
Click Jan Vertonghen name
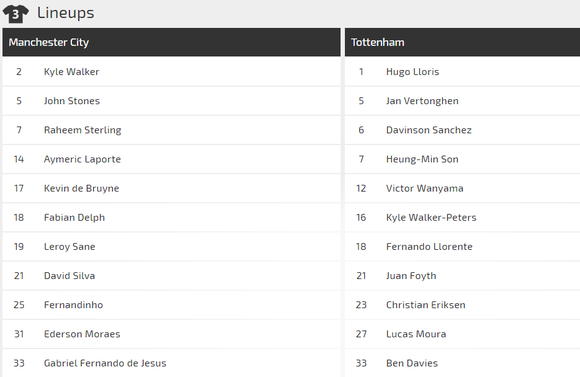pos(422,101)
